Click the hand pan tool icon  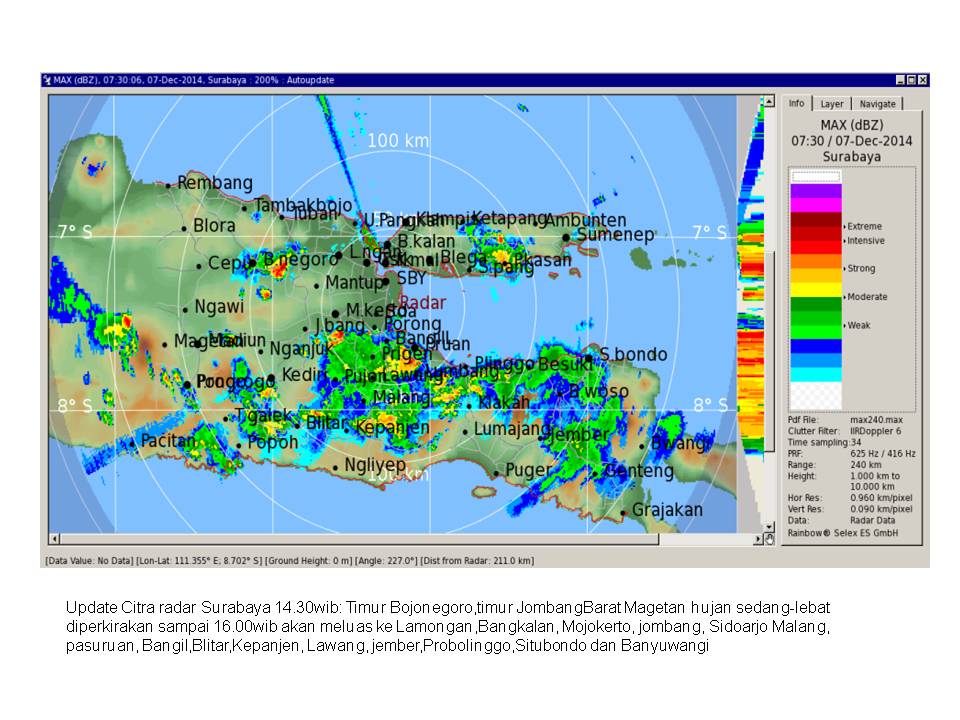pos(770,539)
